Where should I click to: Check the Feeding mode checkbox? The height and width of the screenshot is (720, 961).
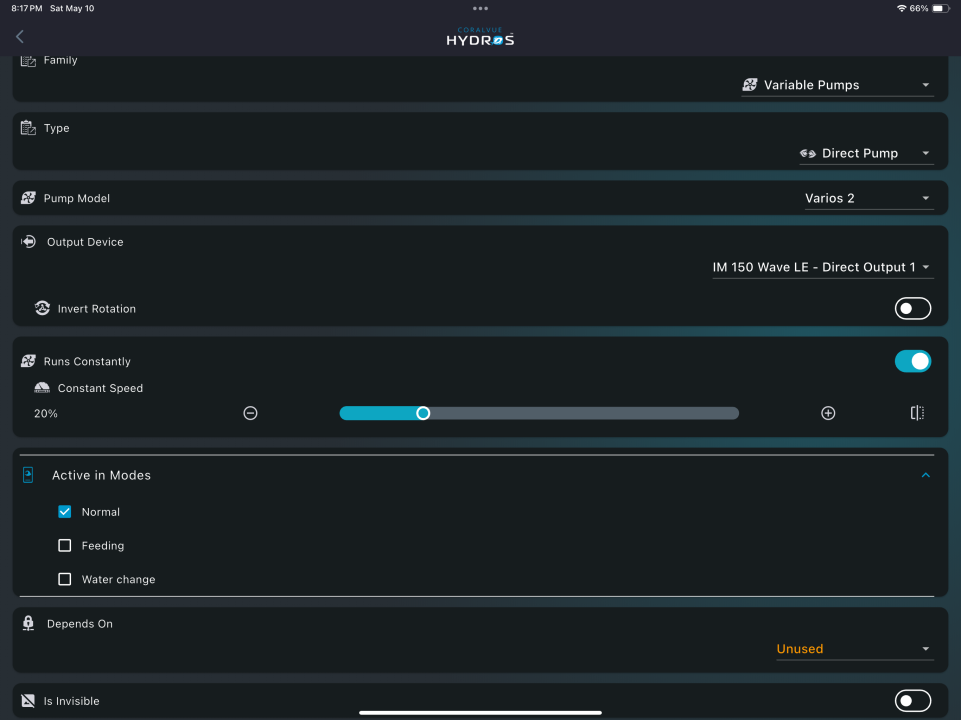coord(64,545)
